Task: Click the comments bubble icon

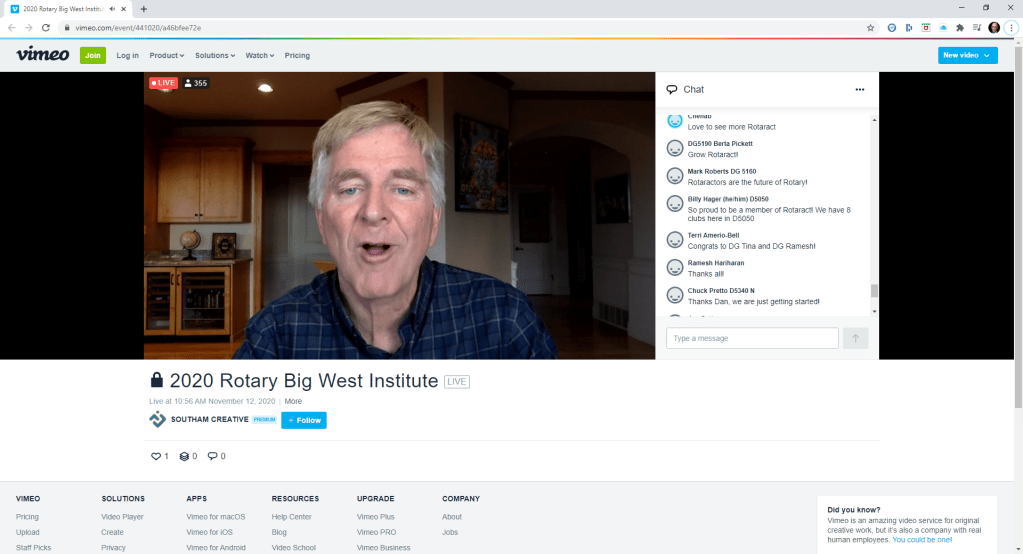Action: 212,456
